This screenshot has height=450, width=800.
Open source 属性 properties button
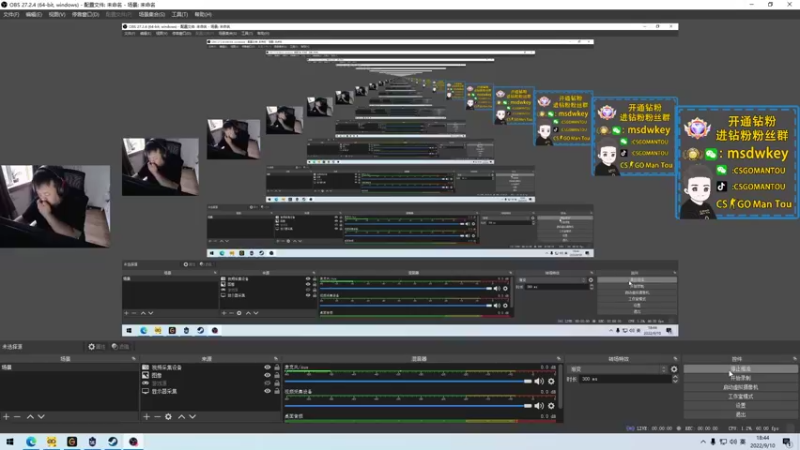click(96, 346)
